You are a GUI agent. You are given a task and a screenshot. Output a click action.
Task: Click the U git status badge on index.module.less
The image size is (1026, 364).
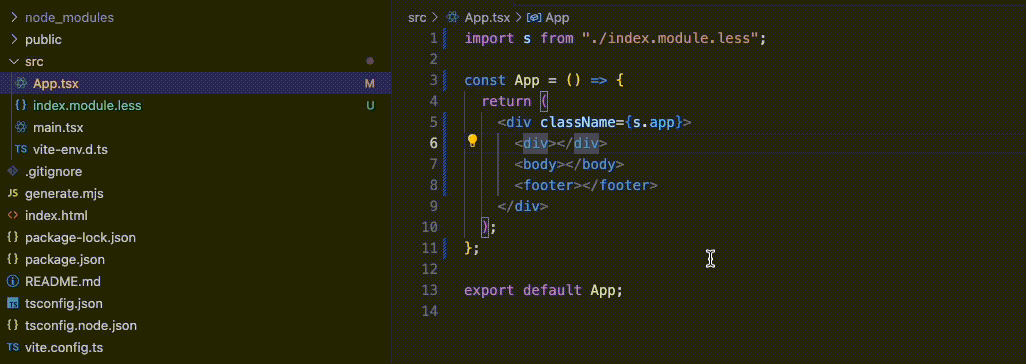370,105
